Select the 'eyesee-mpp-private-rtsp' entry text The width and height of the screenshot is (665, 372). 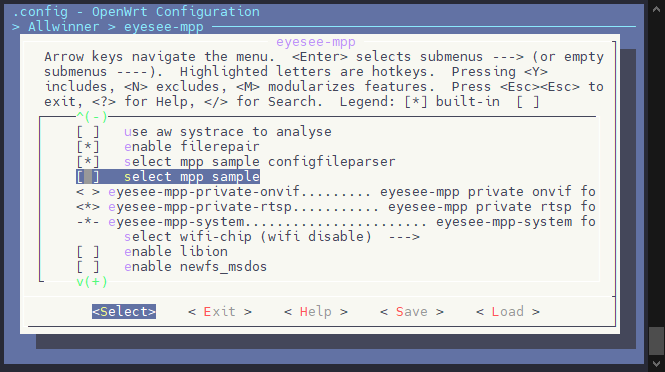point(200,207)
